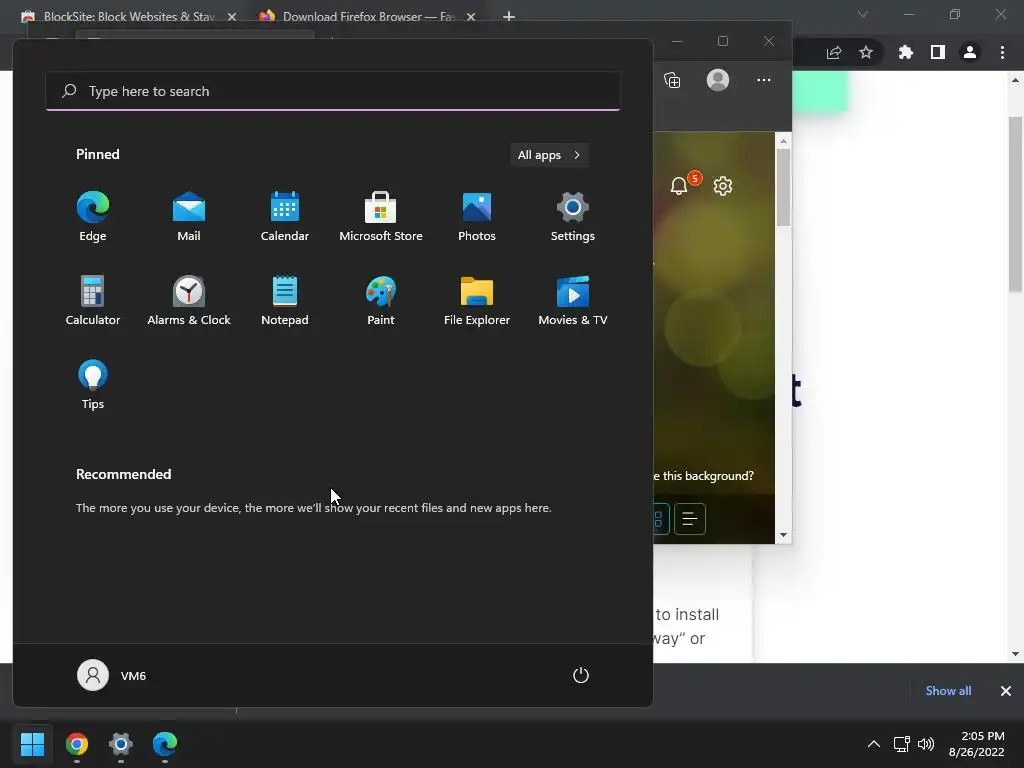Open the Edge profile avatar
The height and width of the screenshot is (768, 1024).
(x=718, y=80)
